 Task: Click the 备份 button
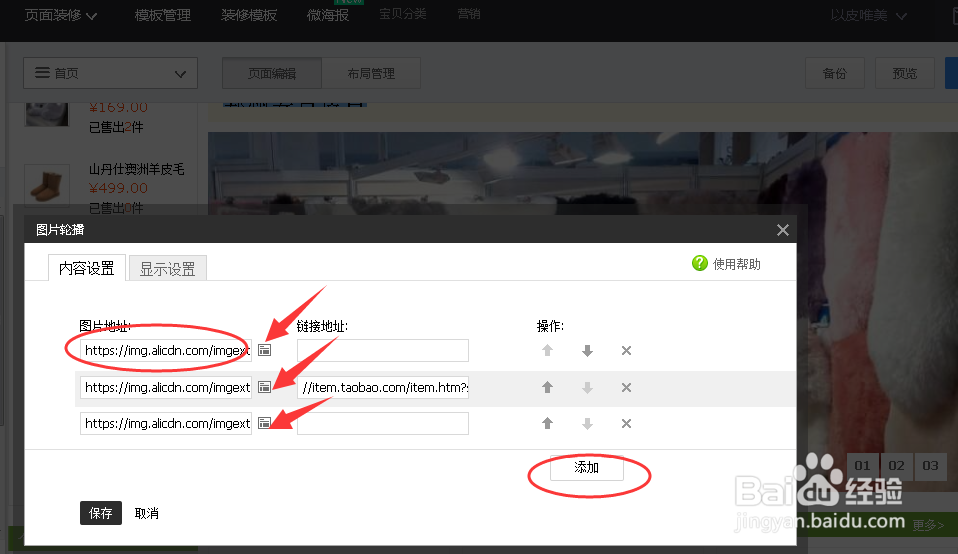click(x=835, y=73)
